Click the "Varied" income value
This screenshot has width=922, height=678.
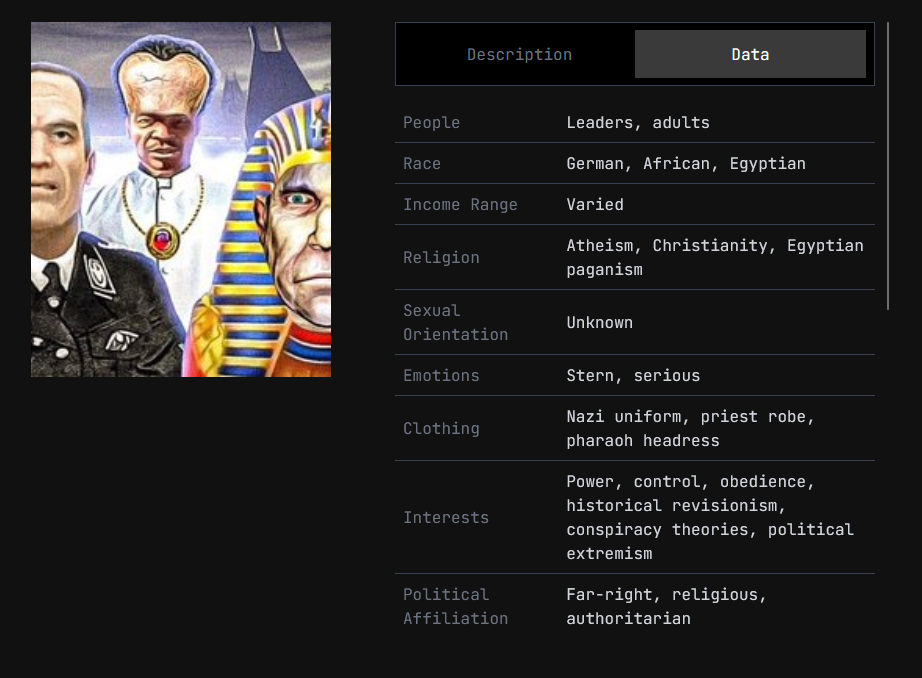coord(595,205)
